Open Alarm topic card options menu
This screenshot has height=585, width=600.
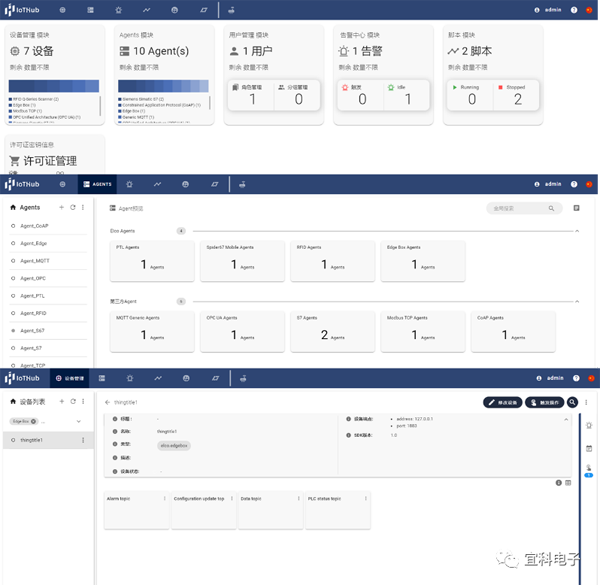pos(166,498)
